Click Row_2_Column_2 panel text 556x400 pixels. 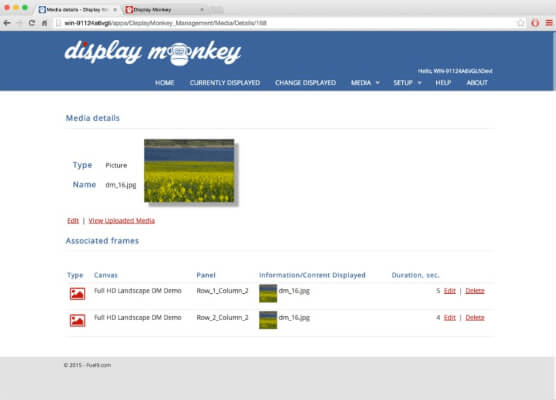(222, 317)
